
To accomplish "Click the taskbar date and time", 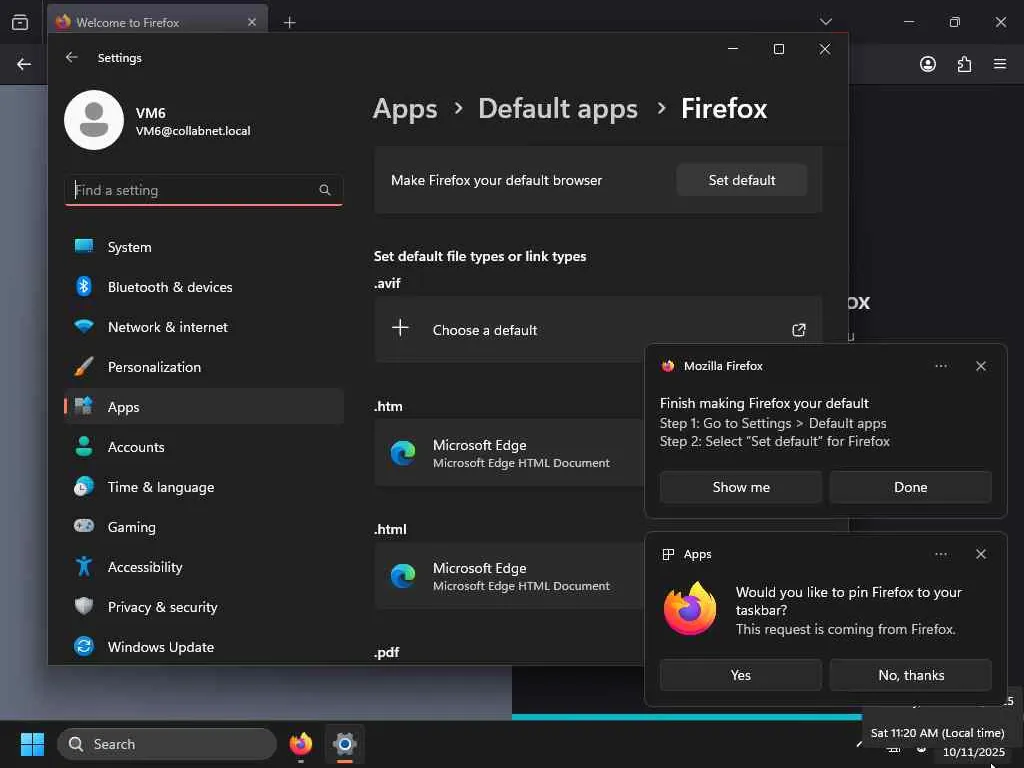I will 973,752.
